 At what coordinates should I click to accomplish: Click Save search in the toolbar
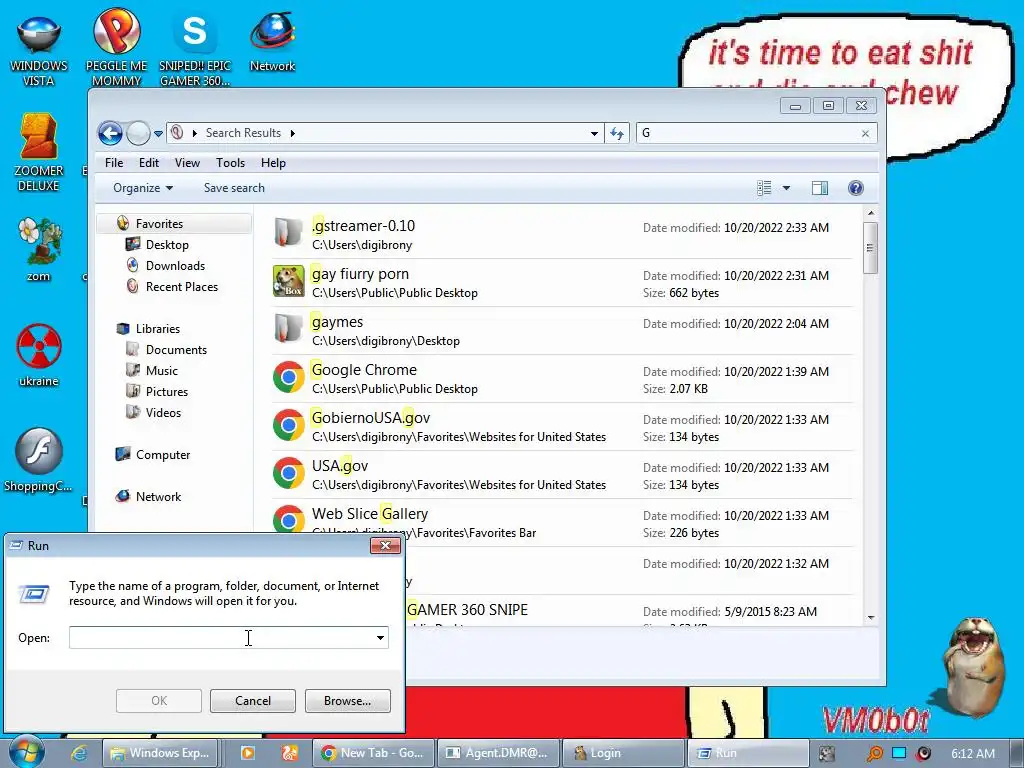click(234, 188)
